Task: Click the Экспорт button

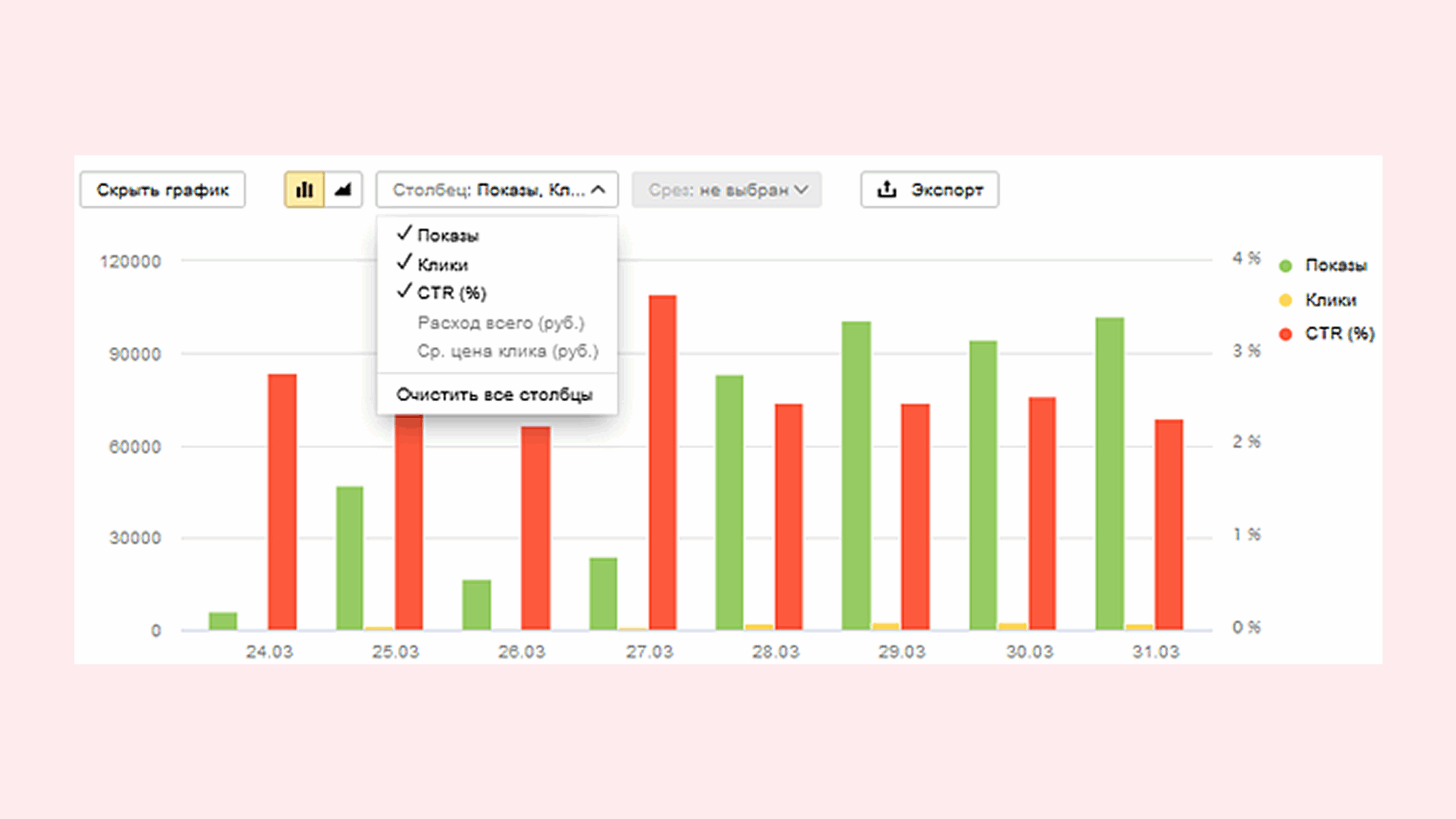Action: coord(929,189)
